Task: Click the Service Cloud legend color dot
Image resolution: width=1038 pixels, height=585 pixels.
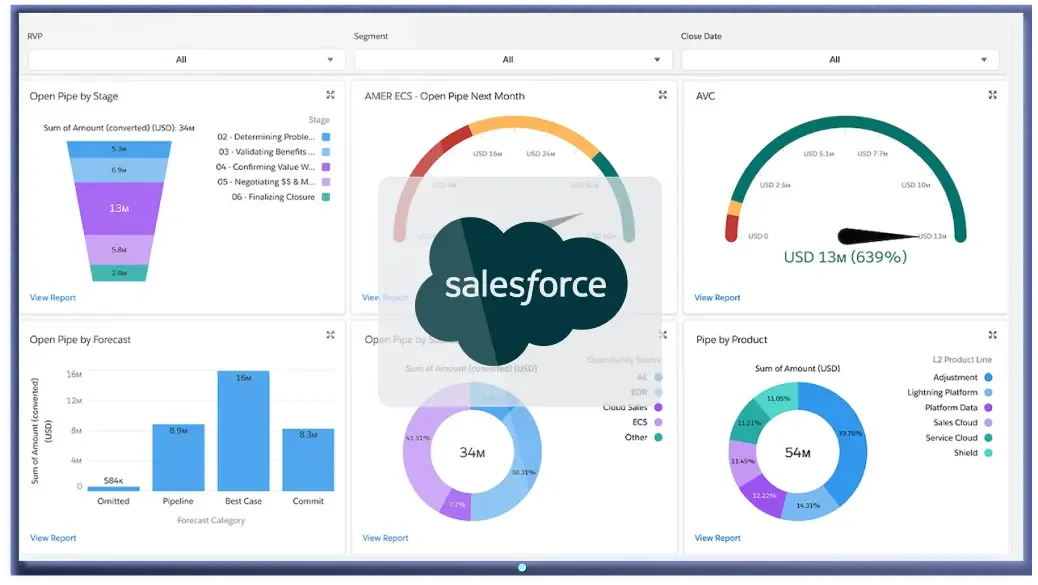Action: 988,437
